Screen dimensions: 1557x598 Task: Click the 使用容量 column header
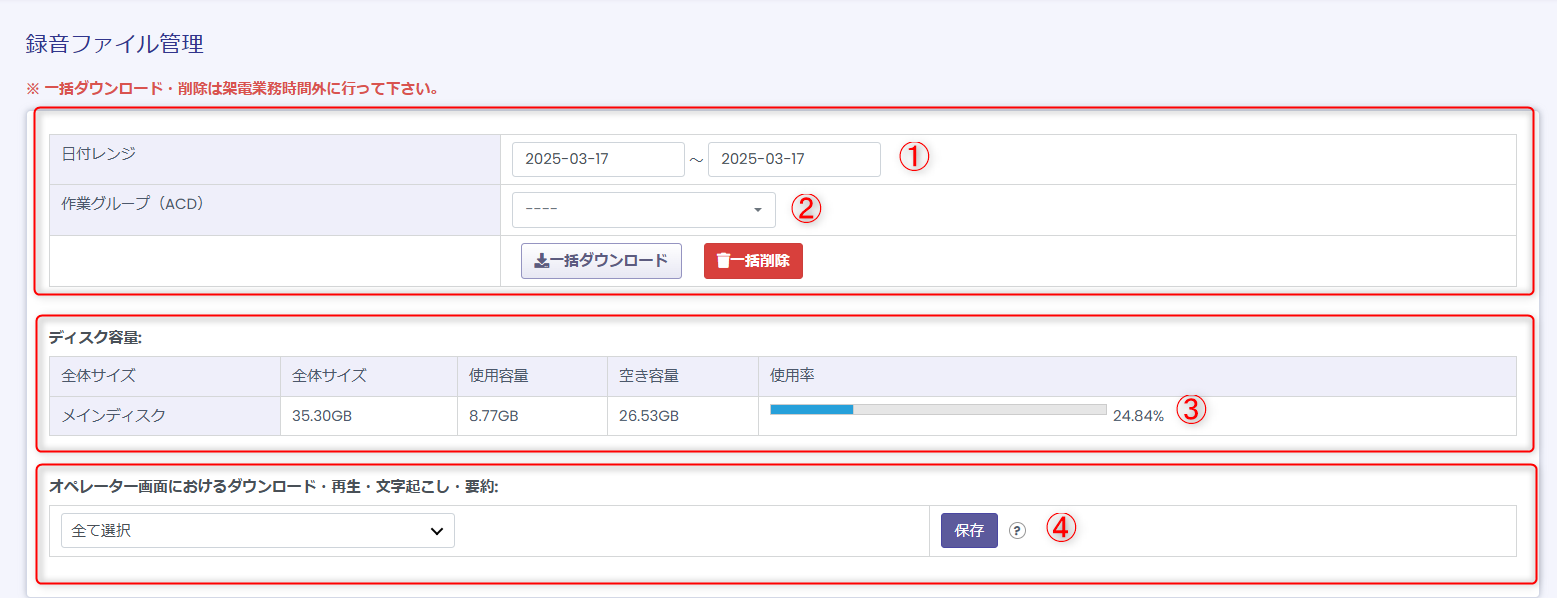pos(498,376)
